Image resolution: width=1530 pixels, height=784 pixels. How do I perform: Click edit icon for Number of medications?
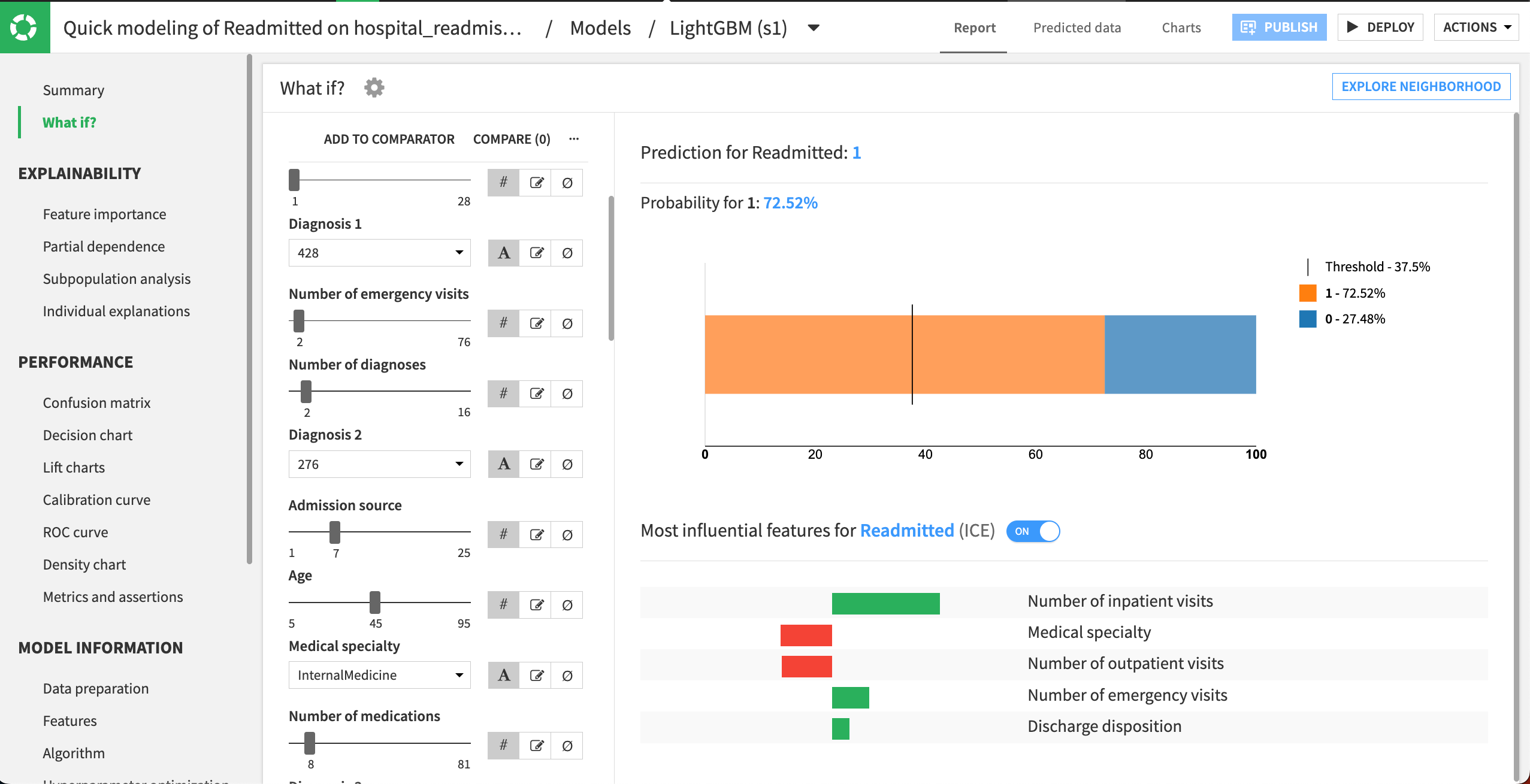coord(536,746)
